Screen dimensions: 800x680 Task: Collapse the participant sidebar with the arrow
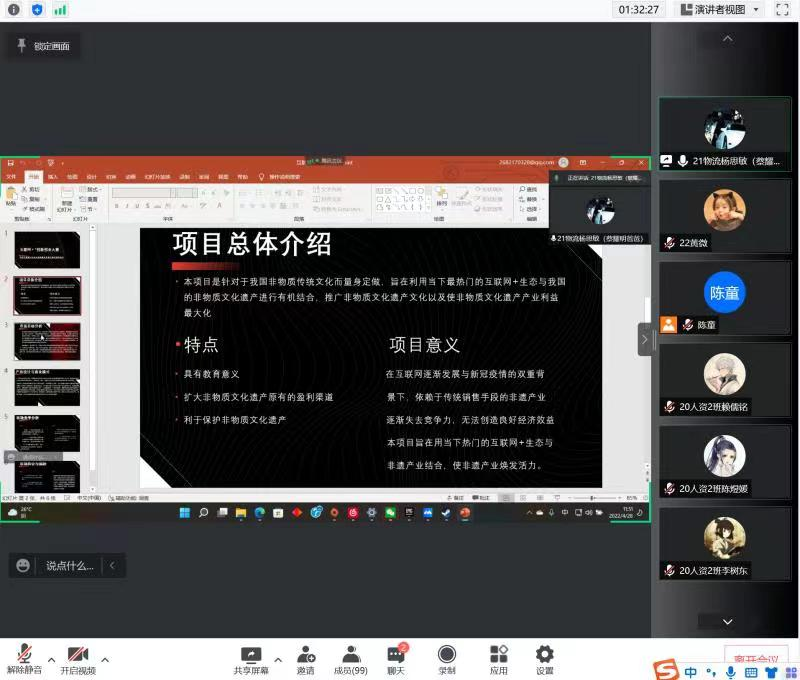(645, 339)
